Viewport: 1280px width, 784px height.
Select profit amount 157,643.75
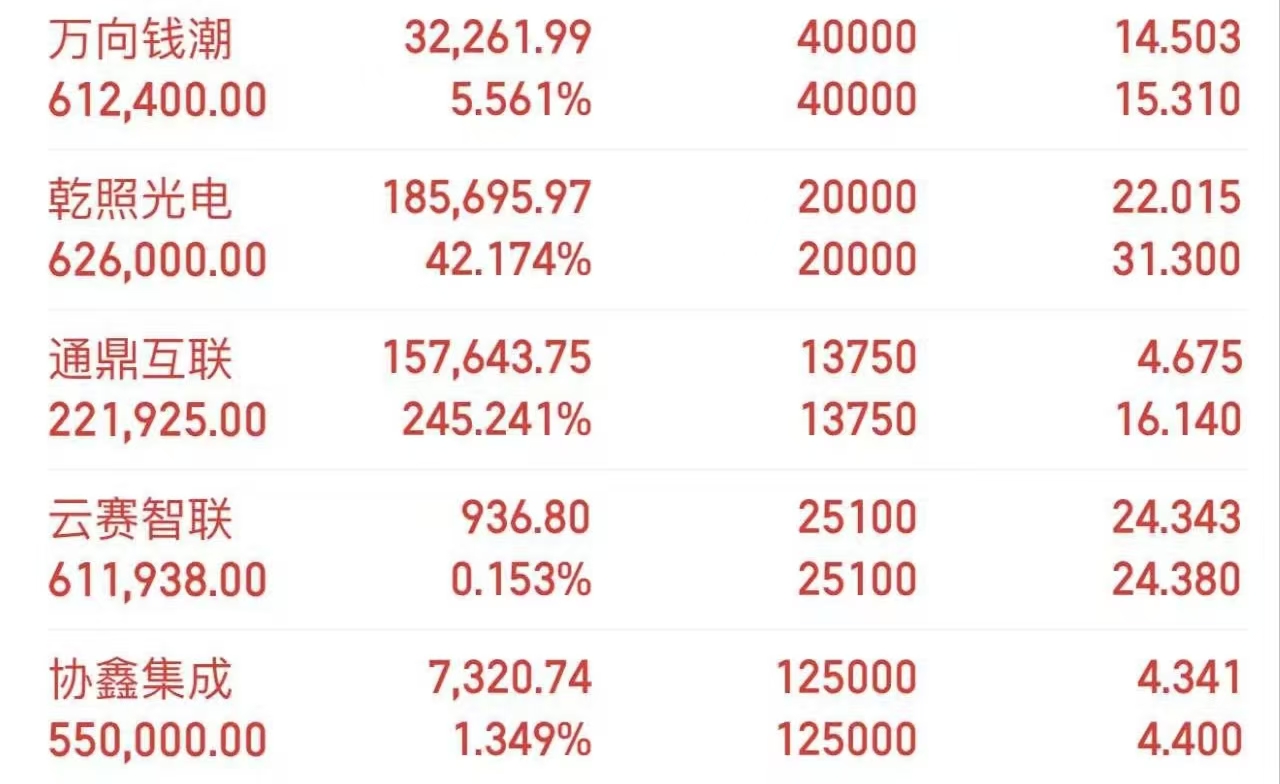[487, 359]
